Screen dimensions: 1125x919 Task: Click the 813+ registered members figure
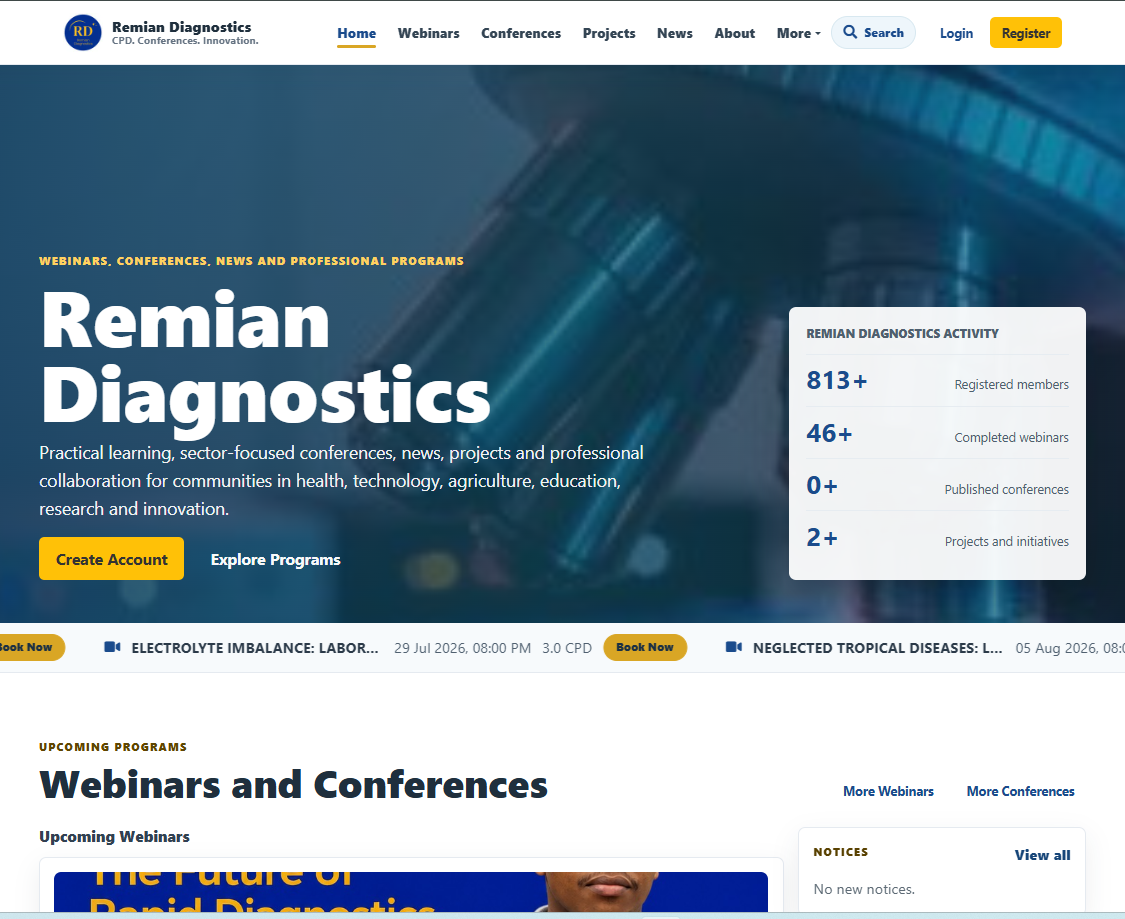[837, 380]
